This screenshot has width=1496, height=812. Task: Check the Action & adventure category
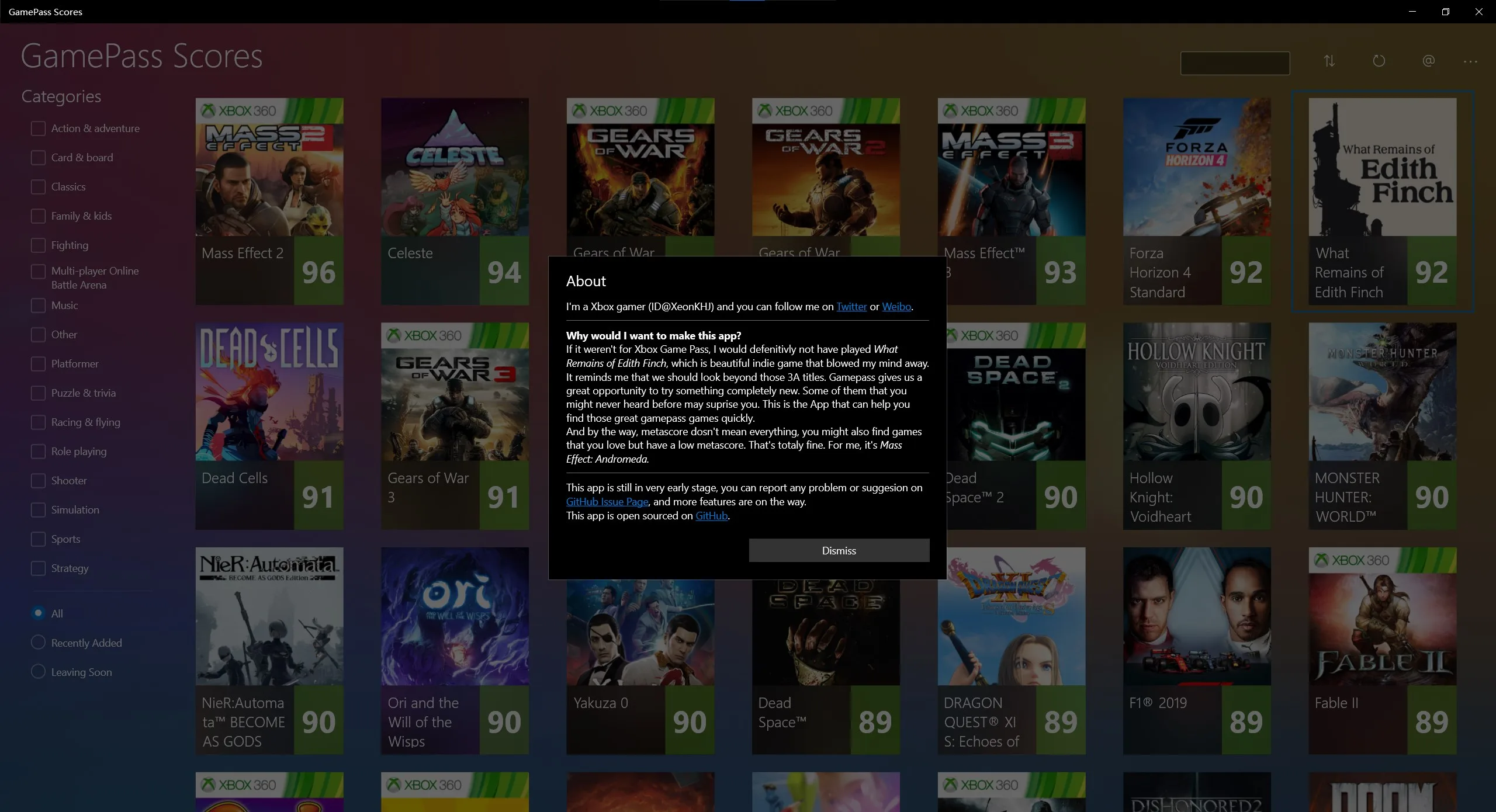[x=38, y=129]
